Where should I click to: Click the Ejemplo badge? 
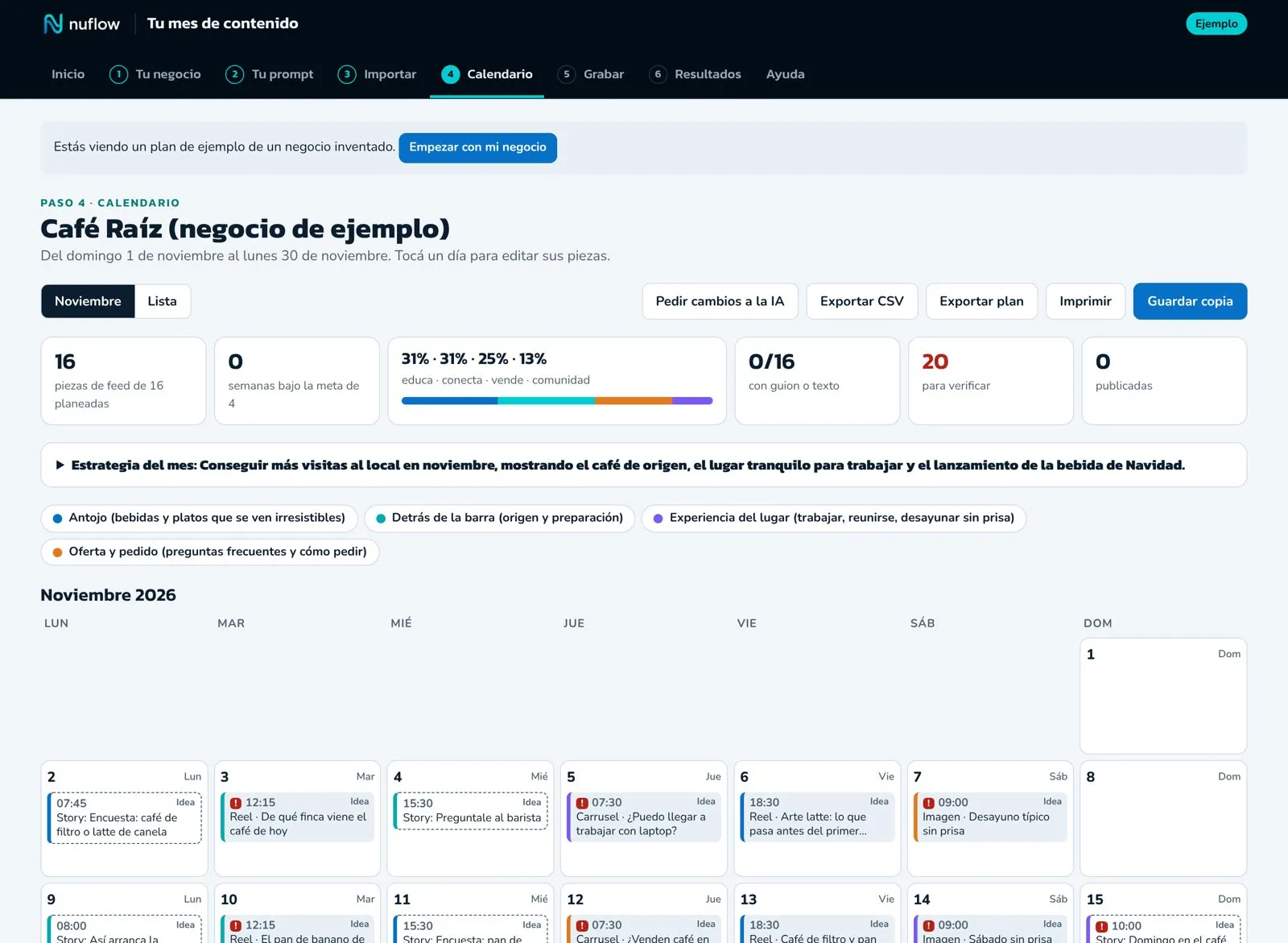click(1216, 23)
